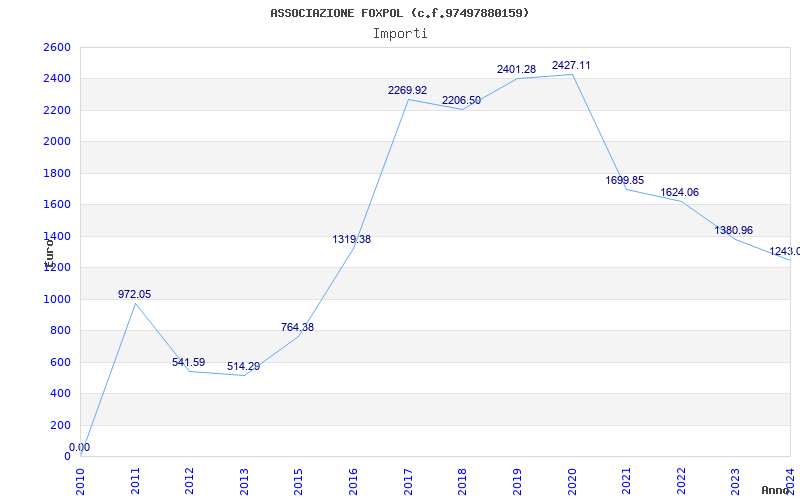Click the y-axis value 2400
The image size is (800, 500).
pyautogui.click(x=57, y=79)
